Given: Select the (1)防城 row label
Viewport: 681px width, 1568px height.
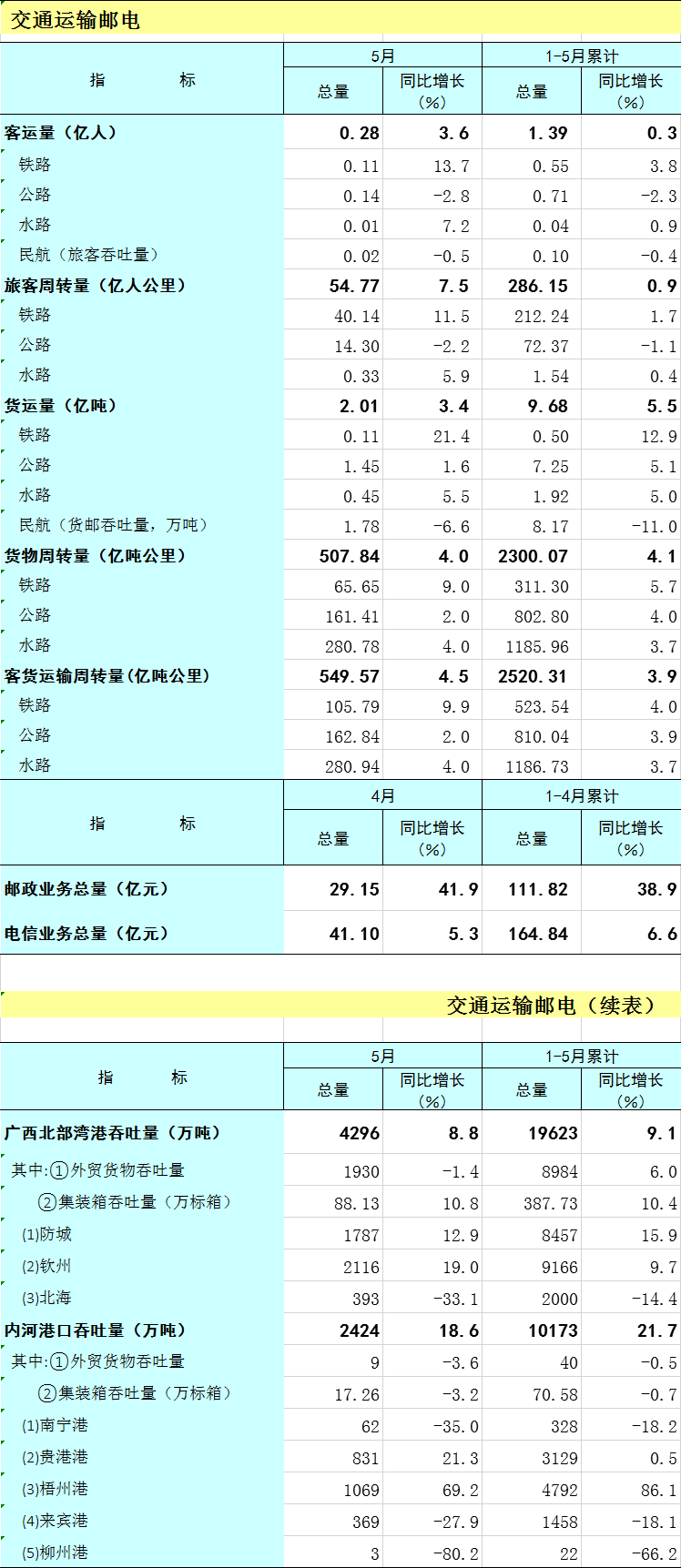Looking at the screenshot, I should (46, 1235).
